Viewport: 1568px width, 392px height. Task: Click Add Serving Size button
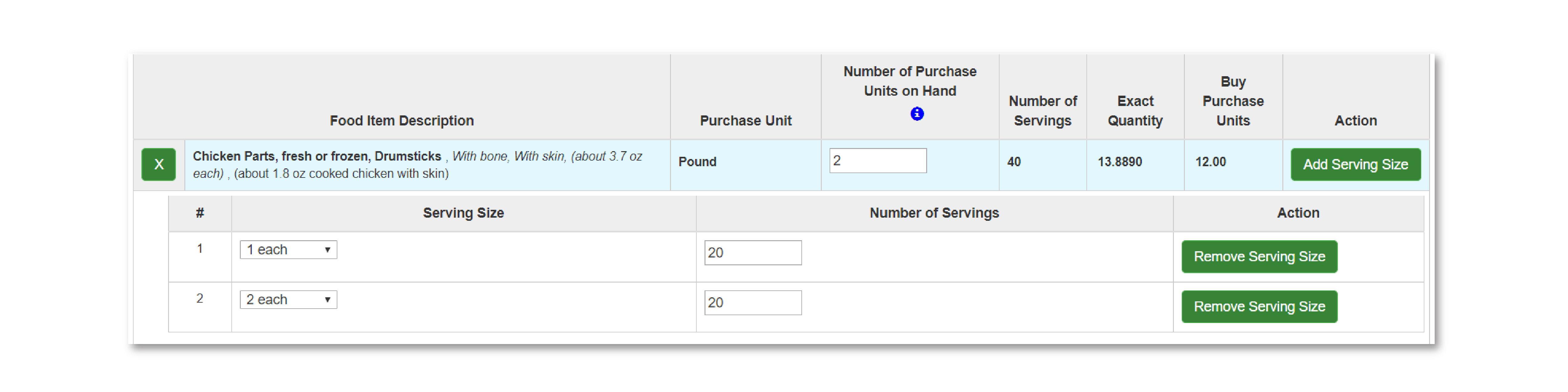(1355, 164)
